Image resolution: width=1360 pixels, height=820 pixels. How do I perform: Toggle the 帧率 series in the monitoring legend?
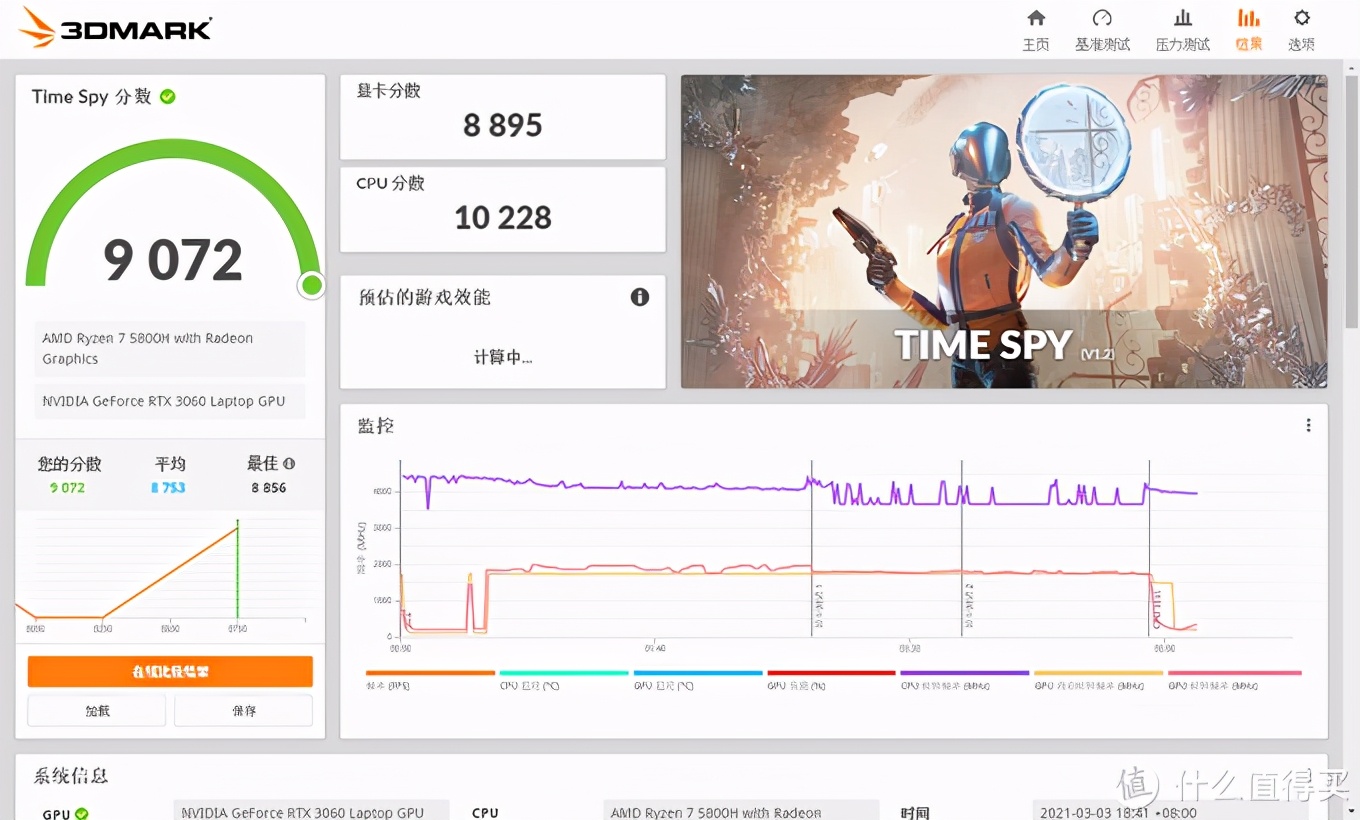(x=430, y=678)
